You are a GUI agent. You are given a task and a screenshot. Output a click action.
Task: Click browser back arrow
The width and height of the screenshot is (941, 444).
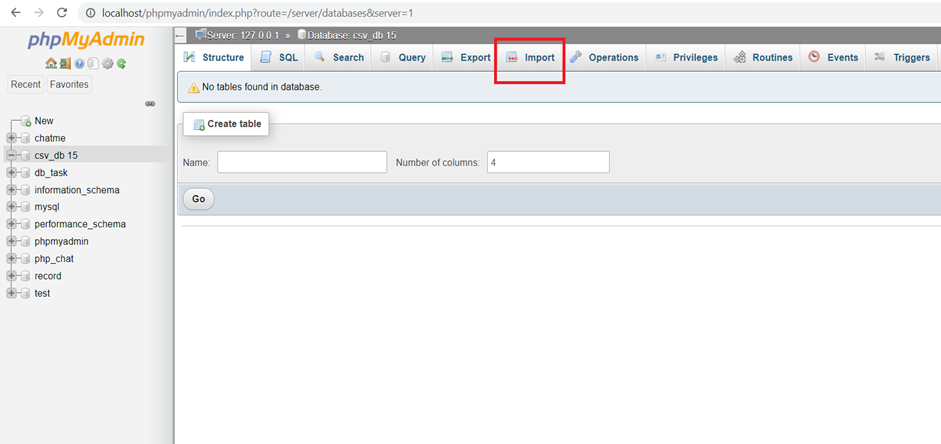click(x=16, y=12)
